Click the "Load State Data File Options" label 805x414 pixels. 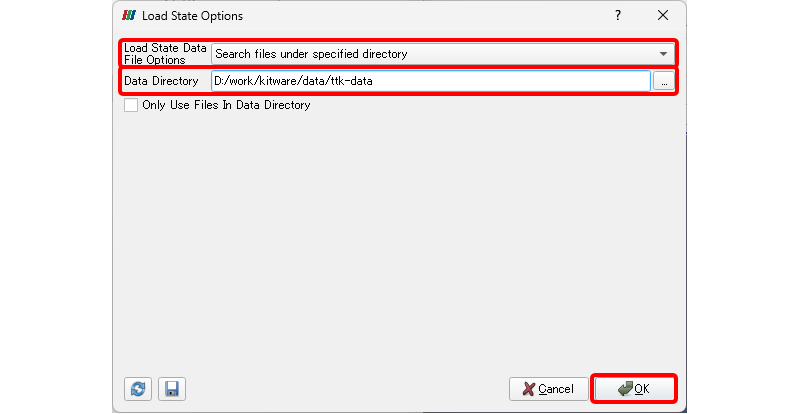pyautogui.click(x=165, y=54)
